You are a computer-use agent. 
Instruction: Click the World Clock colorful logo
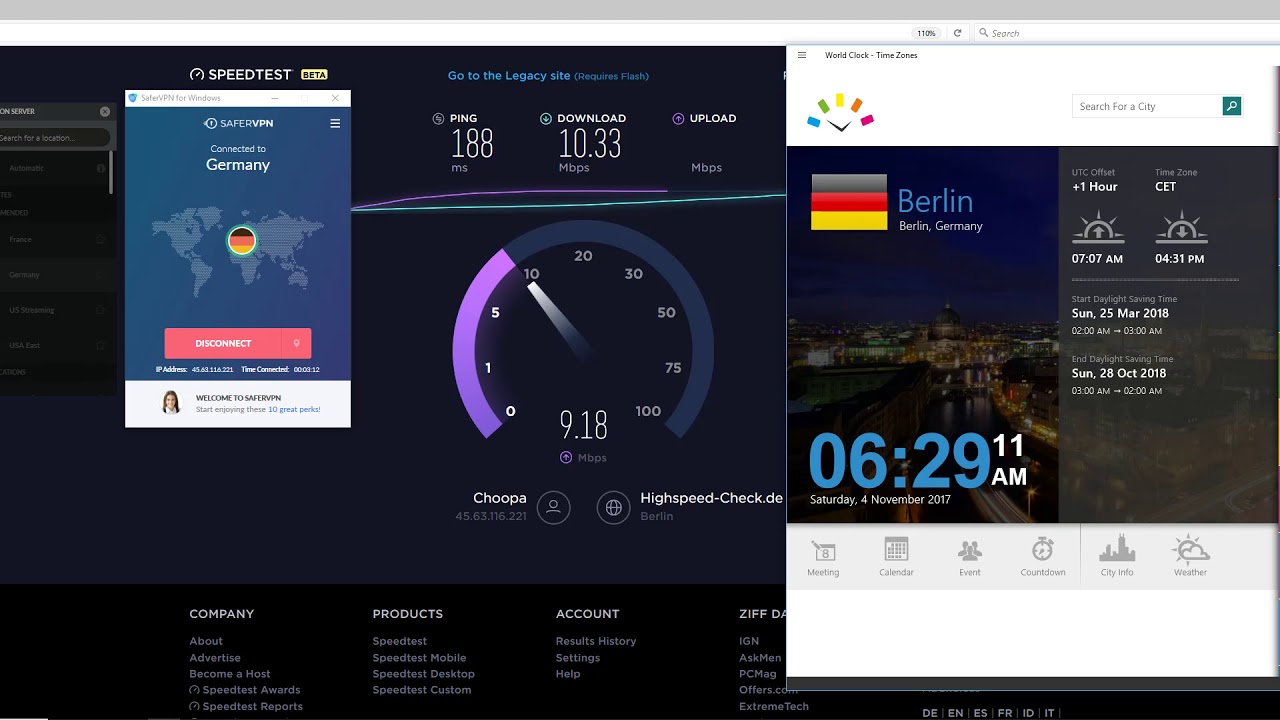point(840,112)
